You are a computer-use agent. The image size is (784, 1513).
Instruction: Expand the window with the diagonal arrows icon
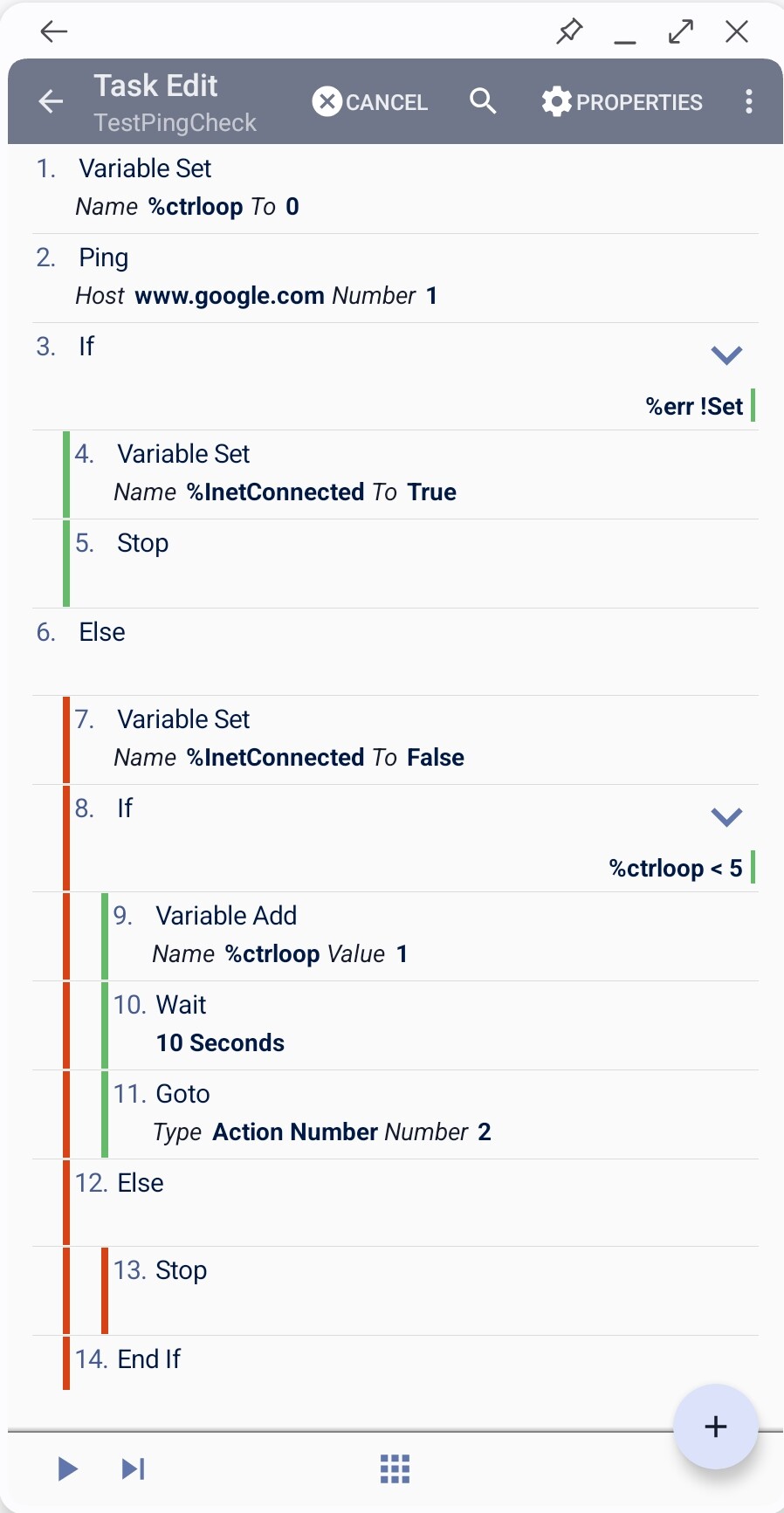681,32
